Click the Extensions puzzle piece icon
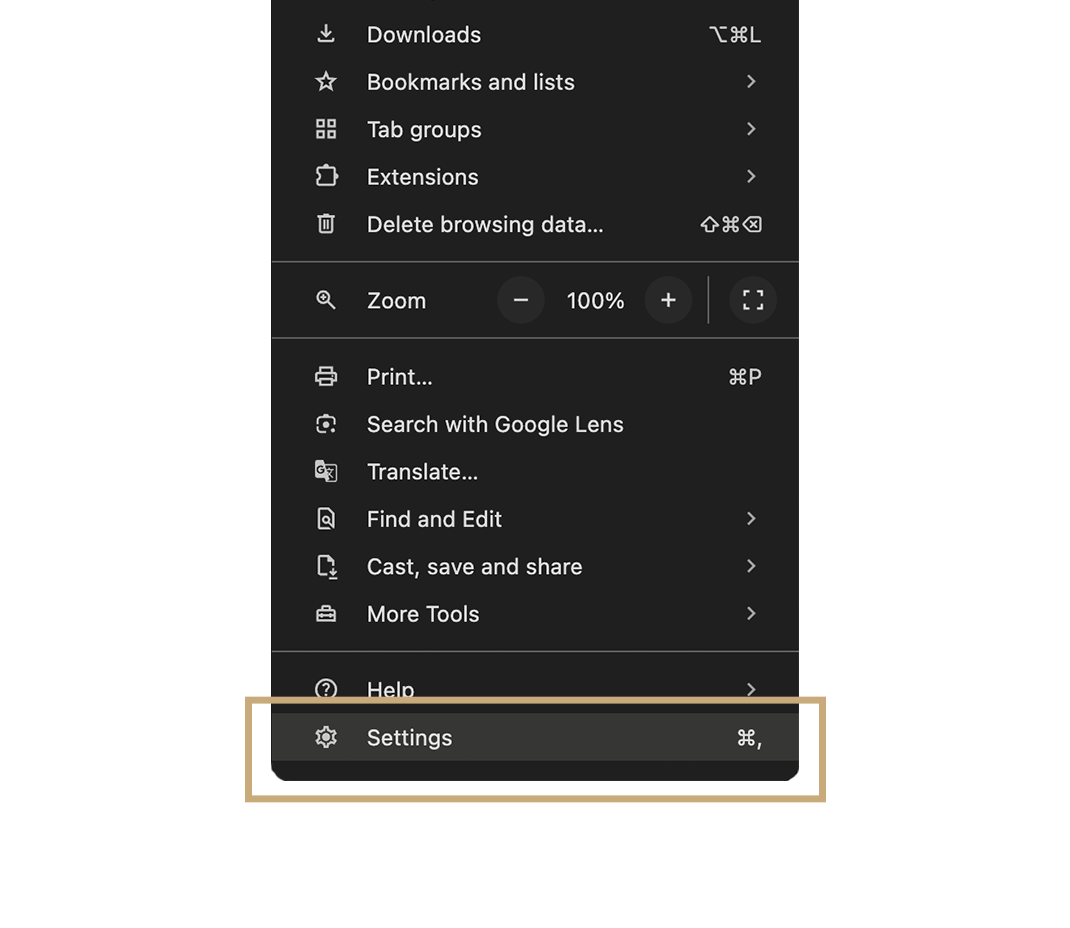 (x=326, y=176)
